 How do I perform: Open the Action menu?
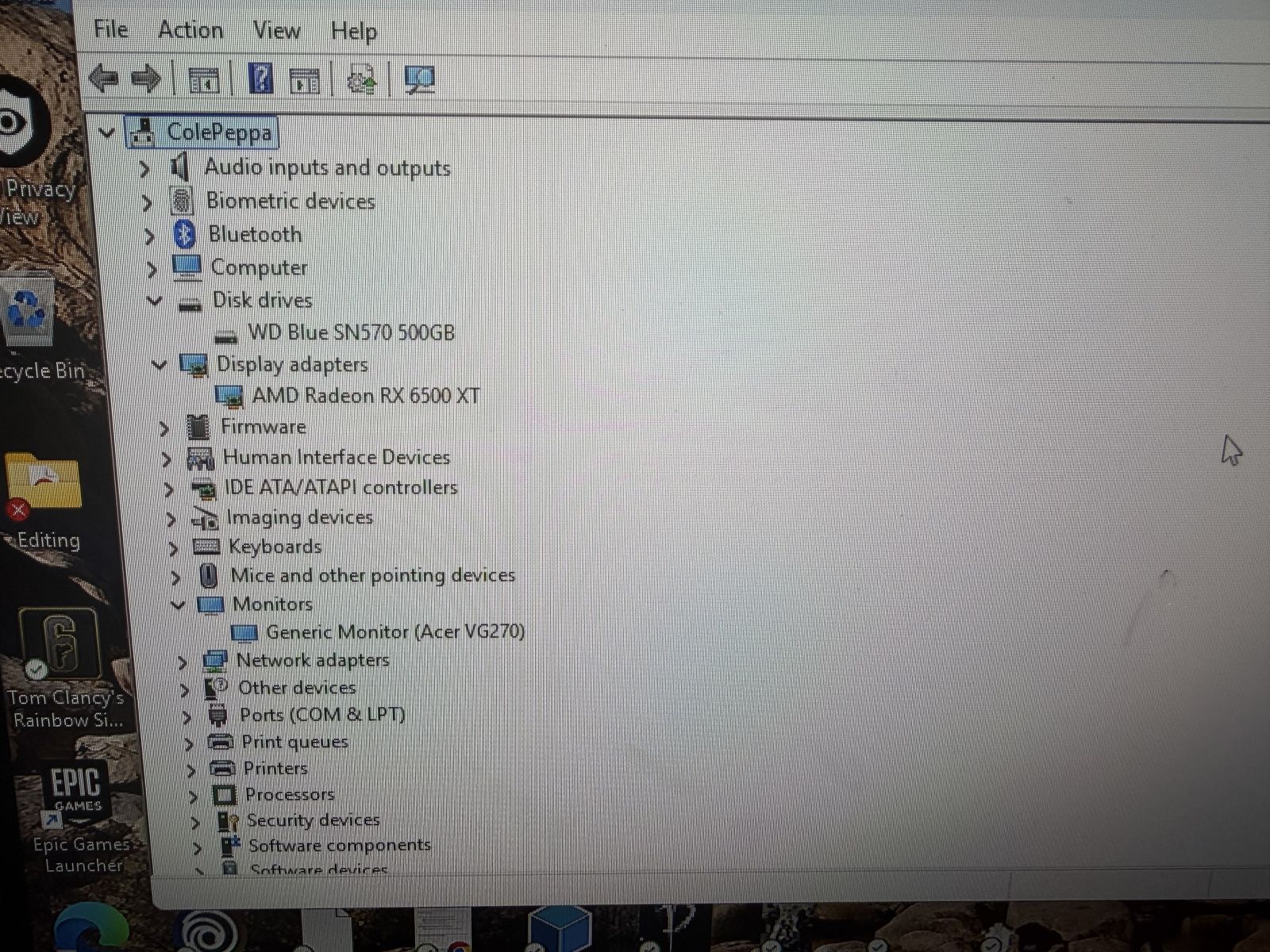tap(190, 30)
